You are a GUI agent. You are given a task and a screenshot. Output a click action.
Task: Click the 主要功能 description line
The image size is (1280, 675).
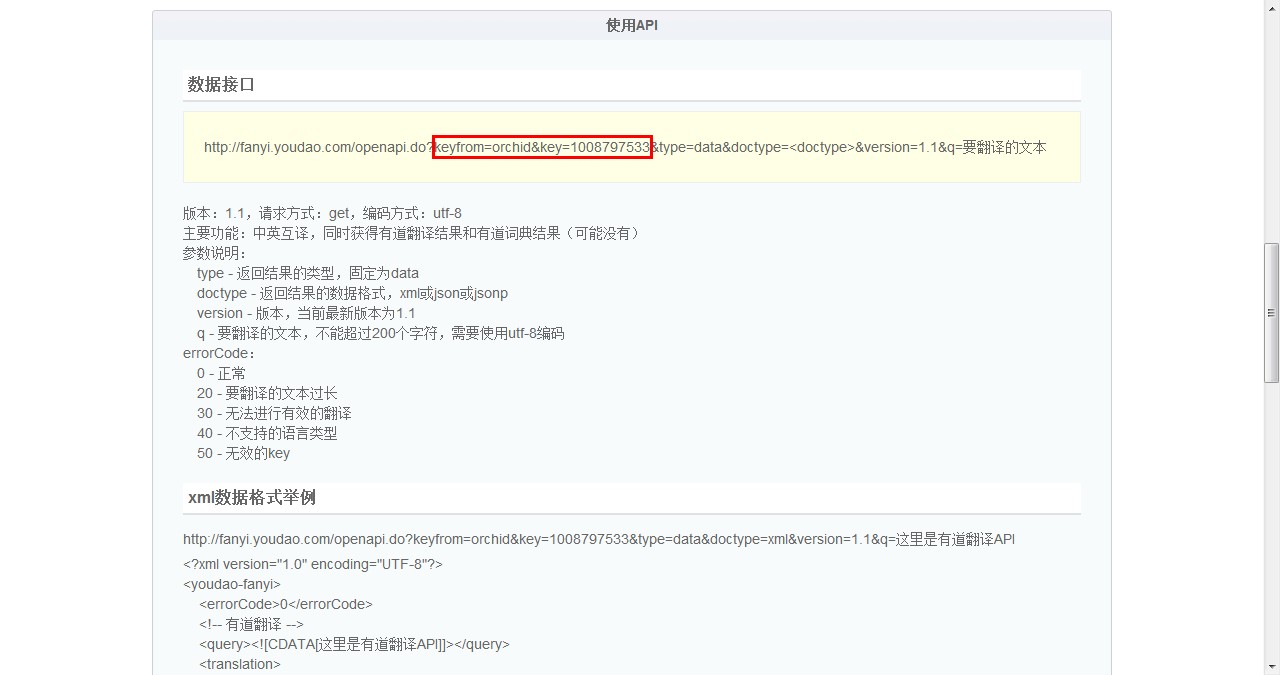[412, 233]
